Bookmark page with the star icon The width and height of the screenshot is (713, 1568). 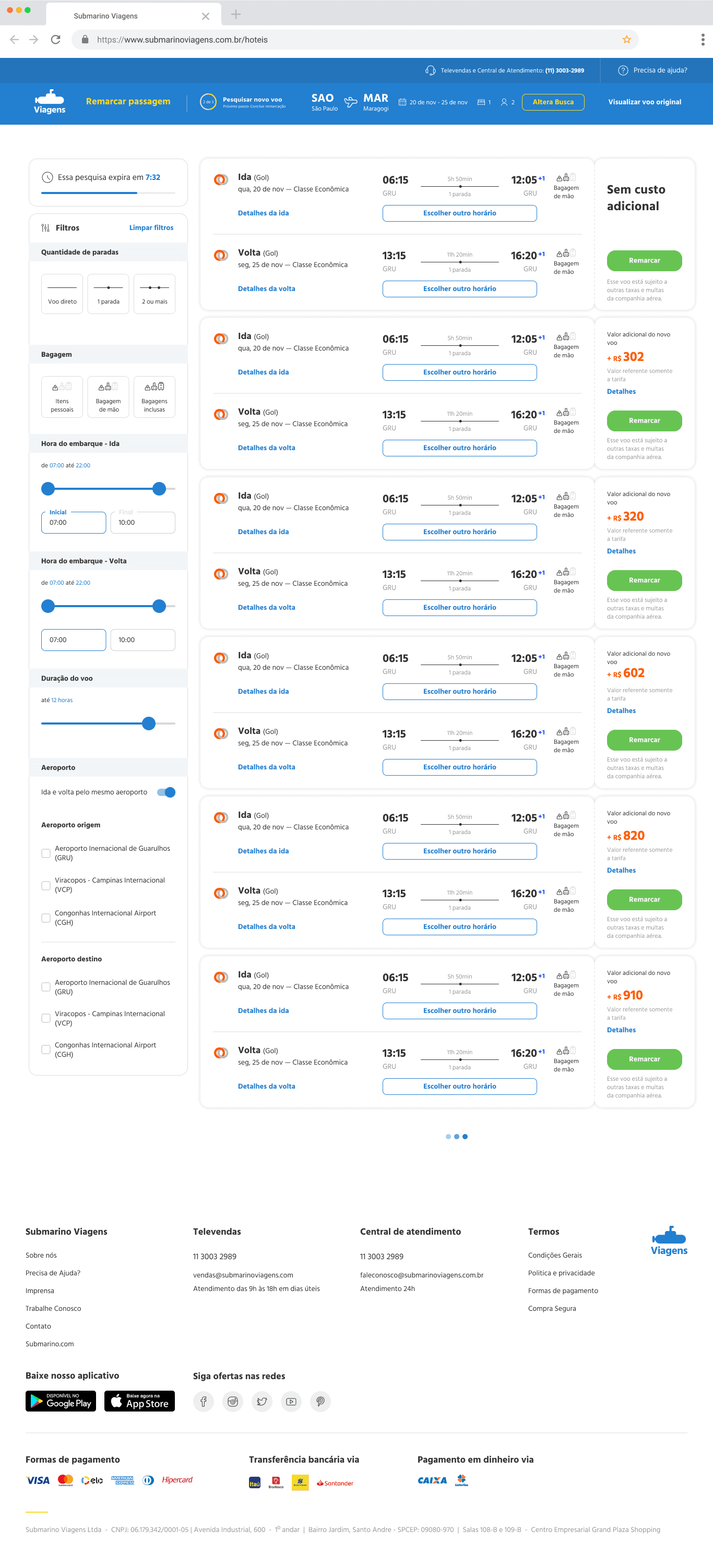click(626, 40)
